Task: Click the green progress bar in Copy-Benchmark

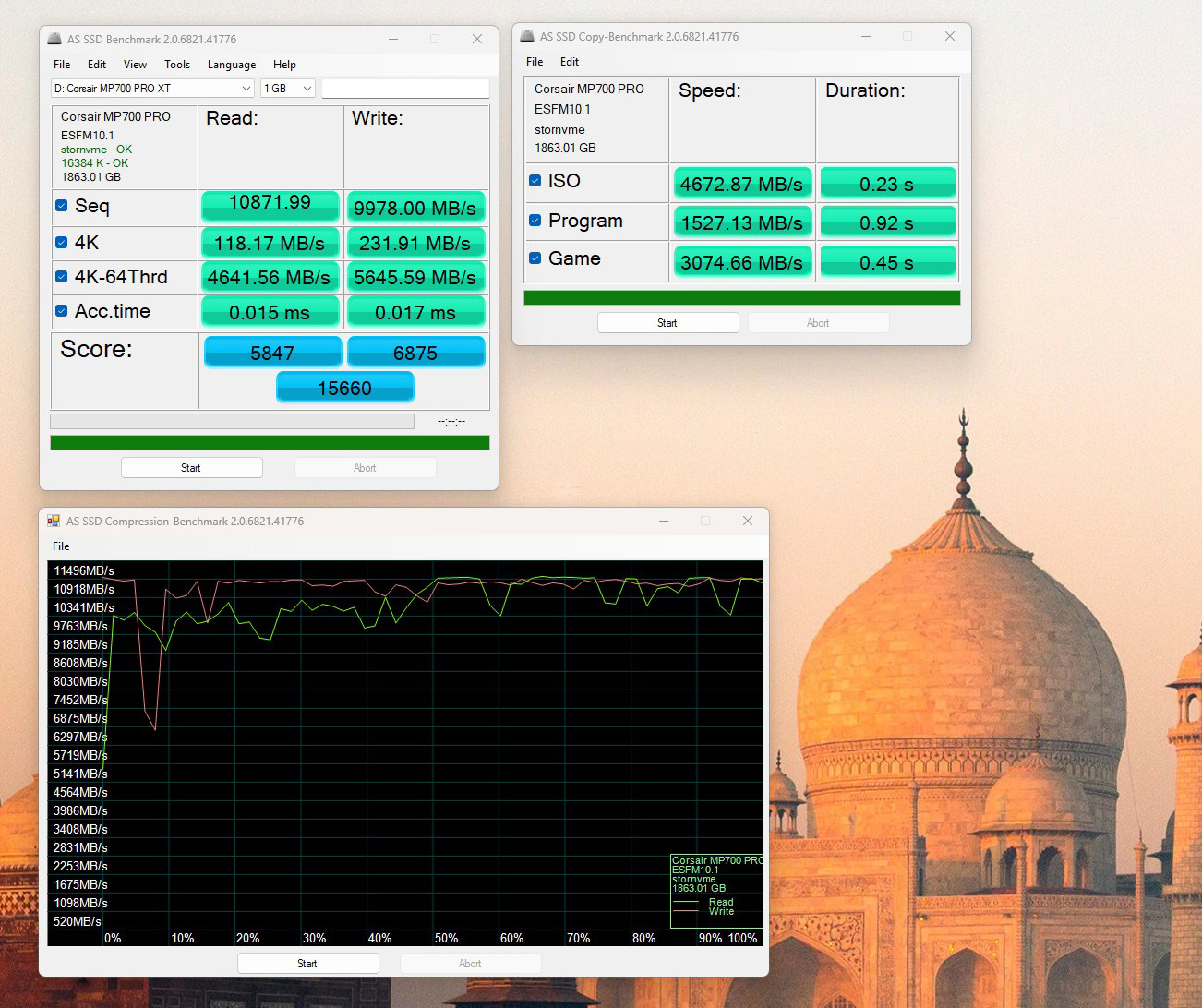Action: (741, 297)
